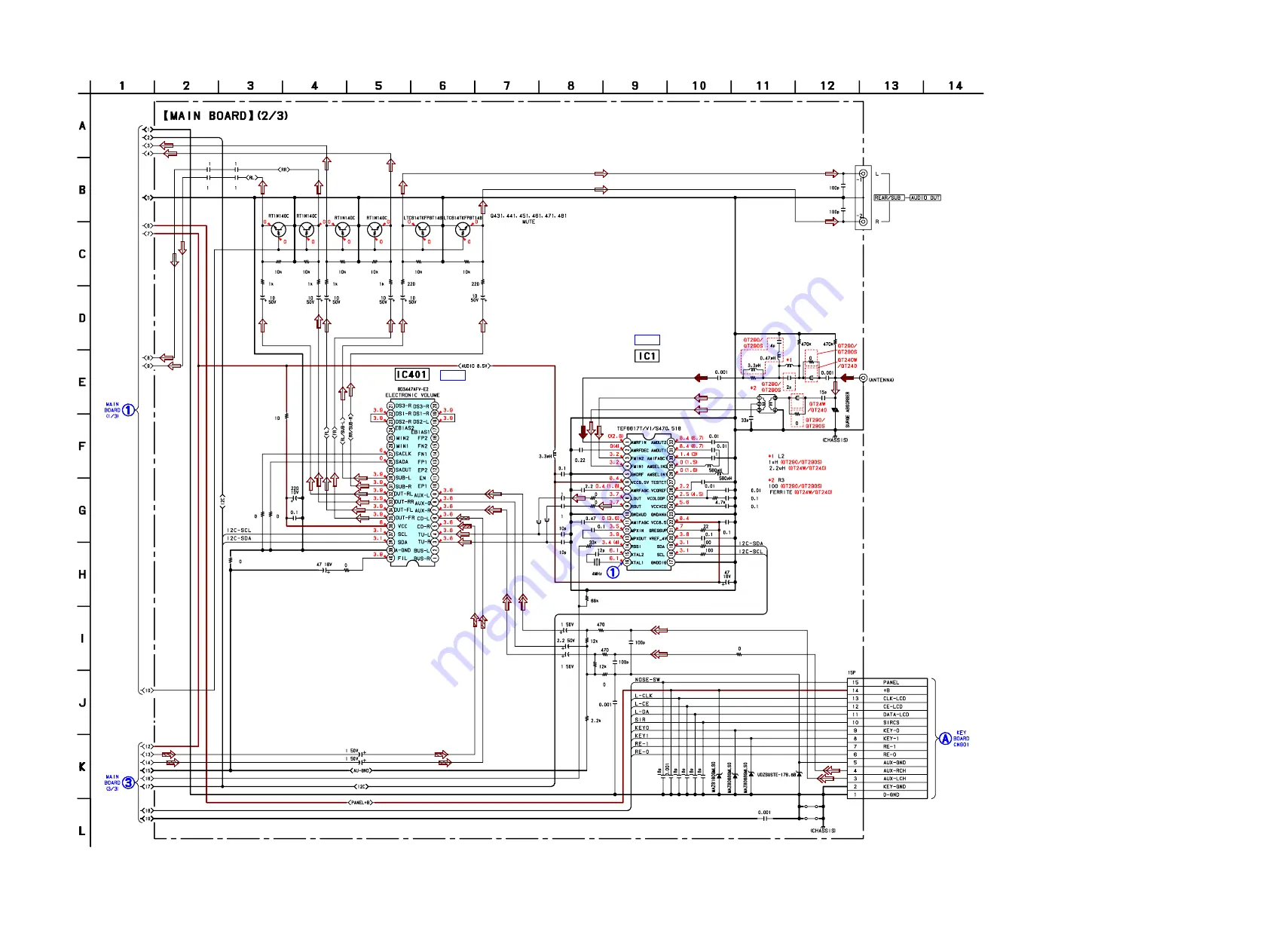Click the "L-CE" signal label
The height and width of the screenshot is (952, 1266).
tap(641, 704)
